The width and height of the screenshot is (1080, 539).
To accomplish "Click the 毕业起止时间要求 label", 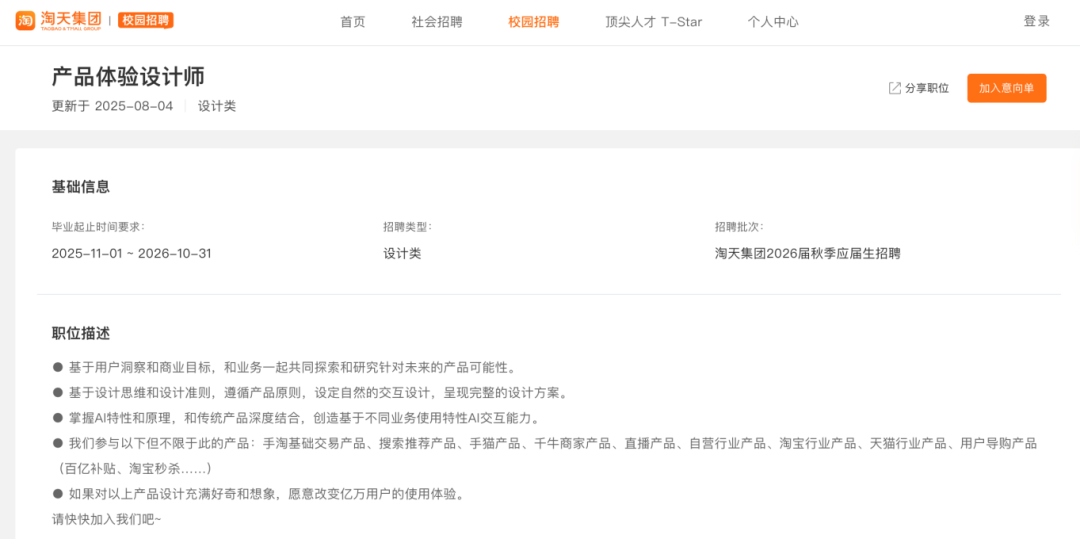I will tap(98, 226).
